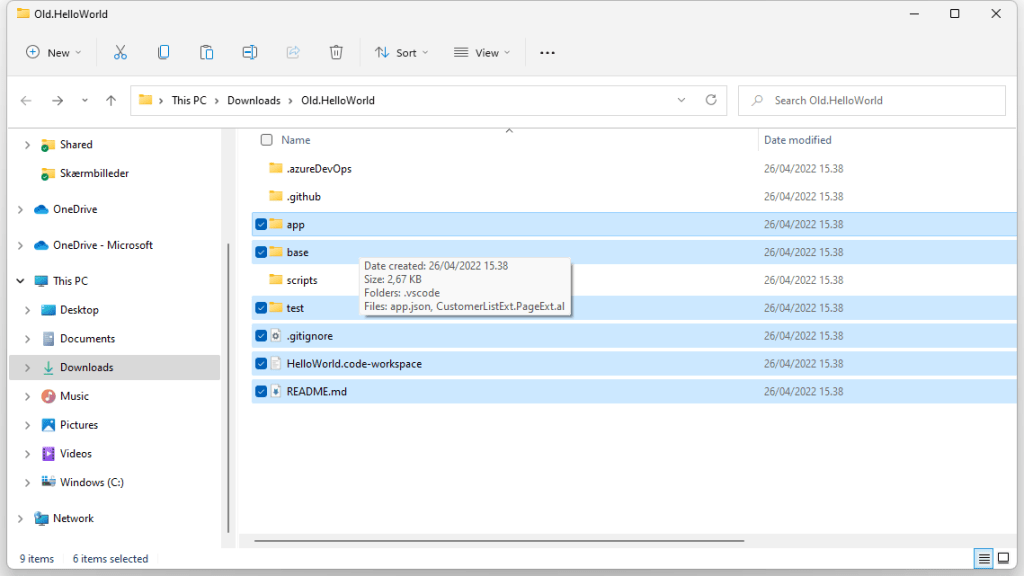Image resolution: width=1024 pixels, height=576 pixels.
Task: Collapse the This PC tree node
Action: point(21,281)
